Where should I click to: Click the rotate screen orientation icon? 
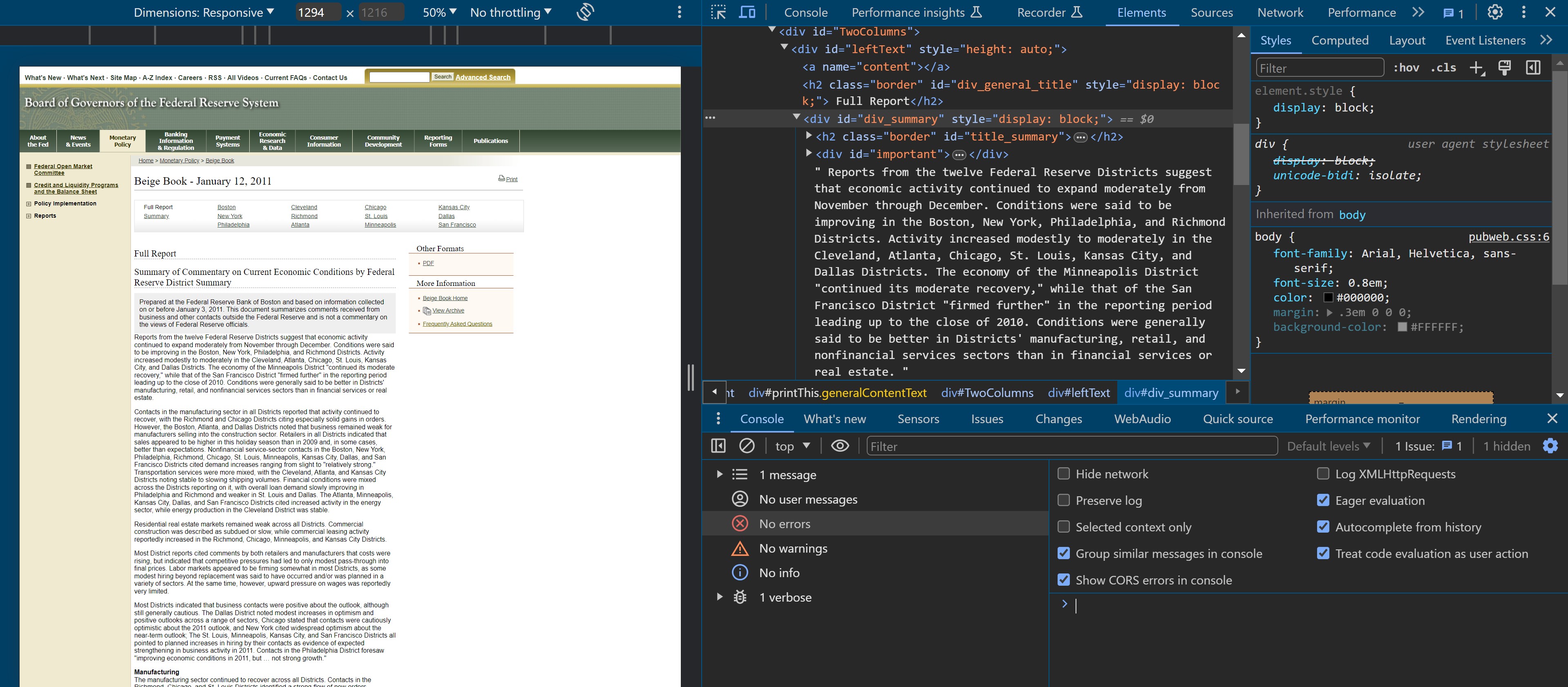click(585, 12)
